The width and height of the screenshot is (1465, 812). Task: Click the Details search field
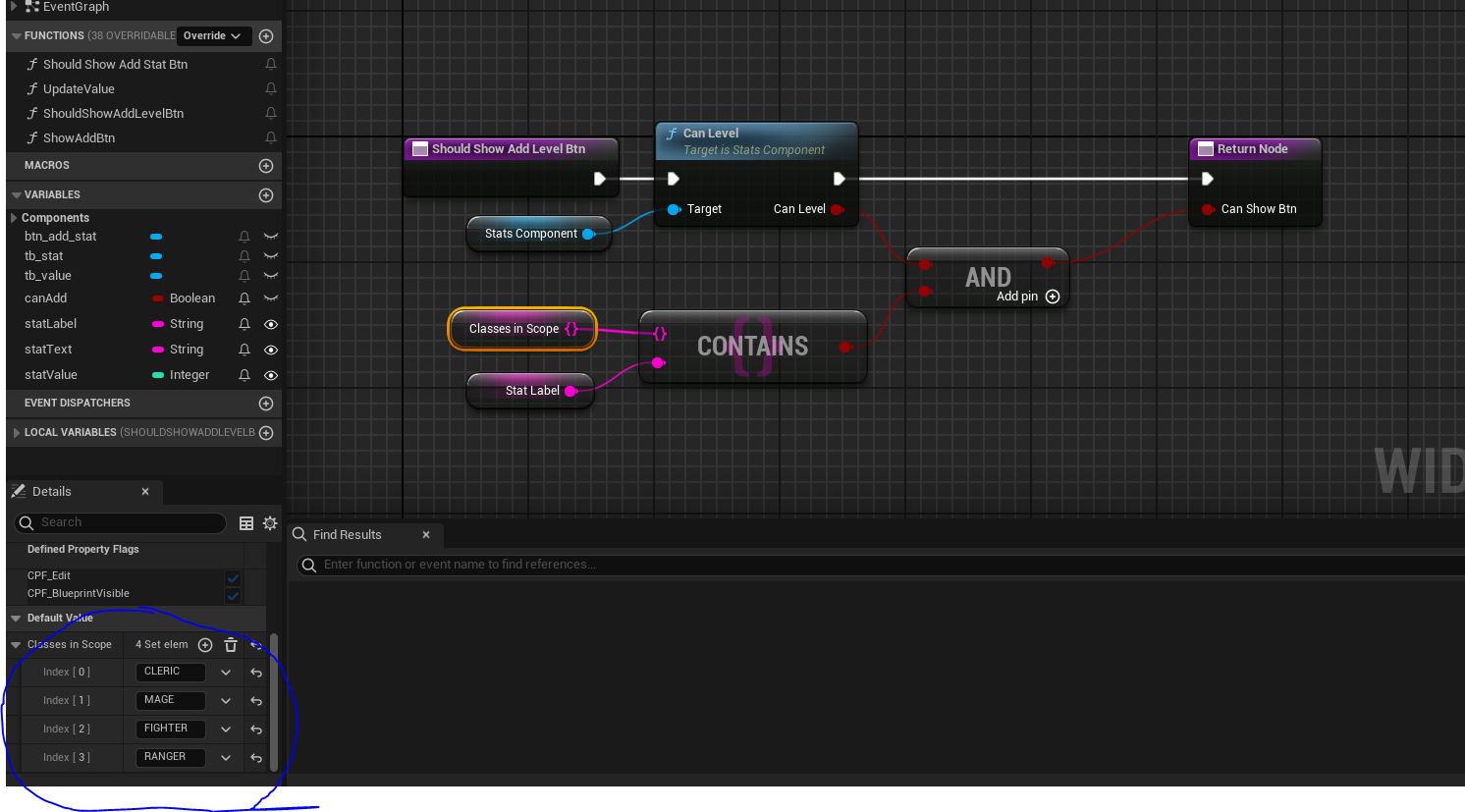point(121,523)
